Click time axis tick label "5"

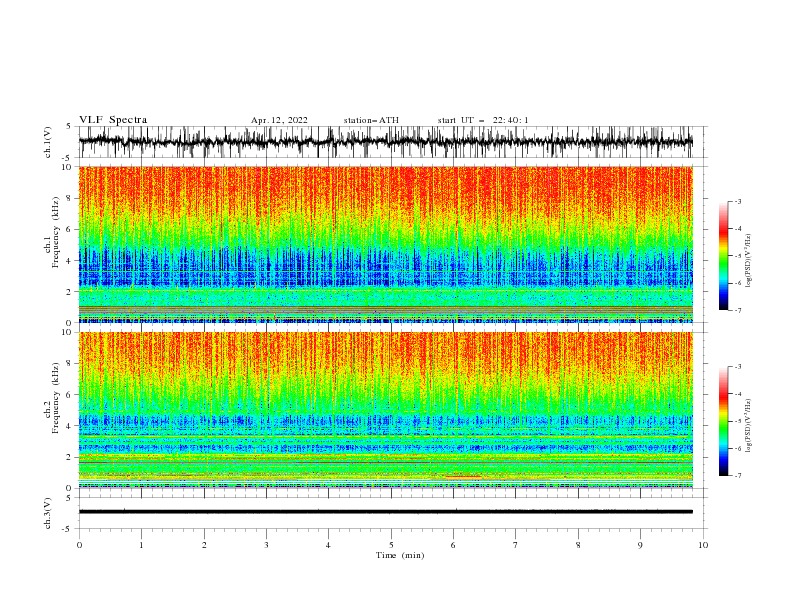tap(391, 545)
